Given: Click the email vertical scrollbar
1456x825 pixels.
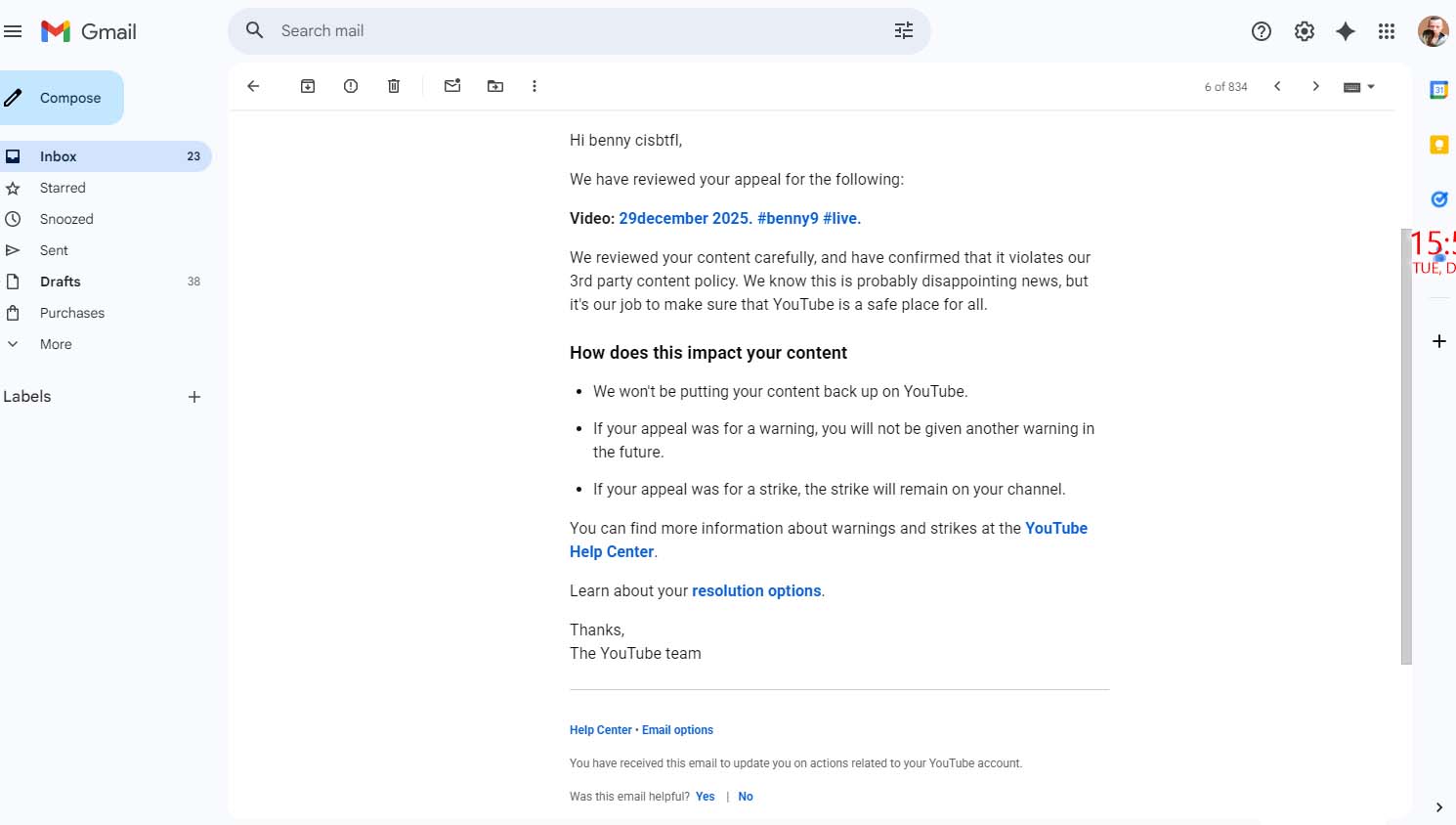Looking at the screenshot, I should (1406, 446).
